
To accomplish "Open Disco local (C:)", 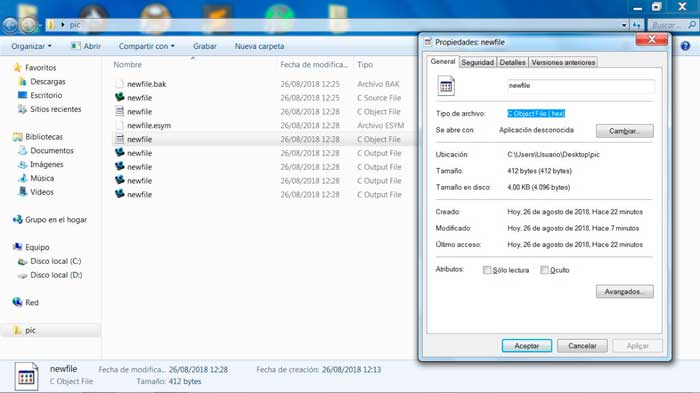I will click(55, 261).
